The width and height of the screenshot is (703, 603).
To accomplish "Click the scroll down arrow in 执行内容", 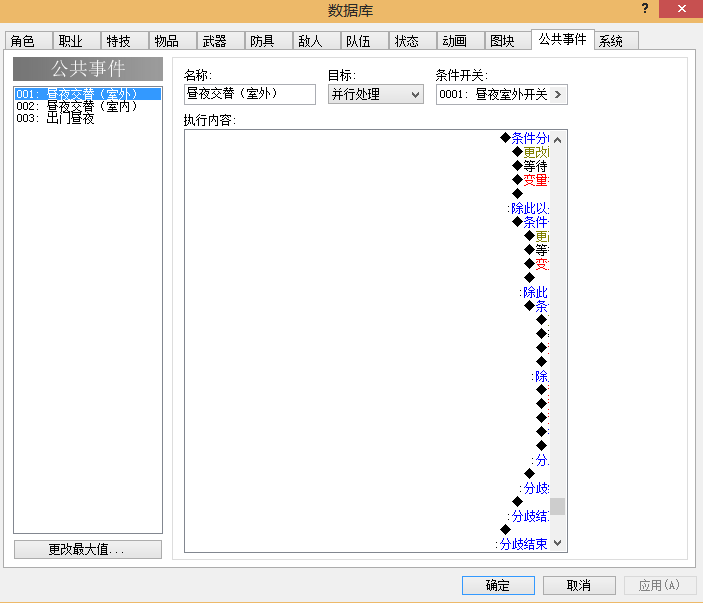I will click(558, 543).
